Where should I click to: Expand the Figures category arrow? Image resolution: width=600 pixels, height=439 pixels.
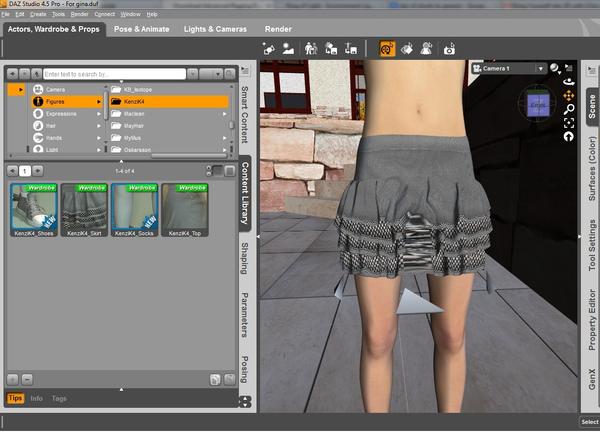[99, 101]
